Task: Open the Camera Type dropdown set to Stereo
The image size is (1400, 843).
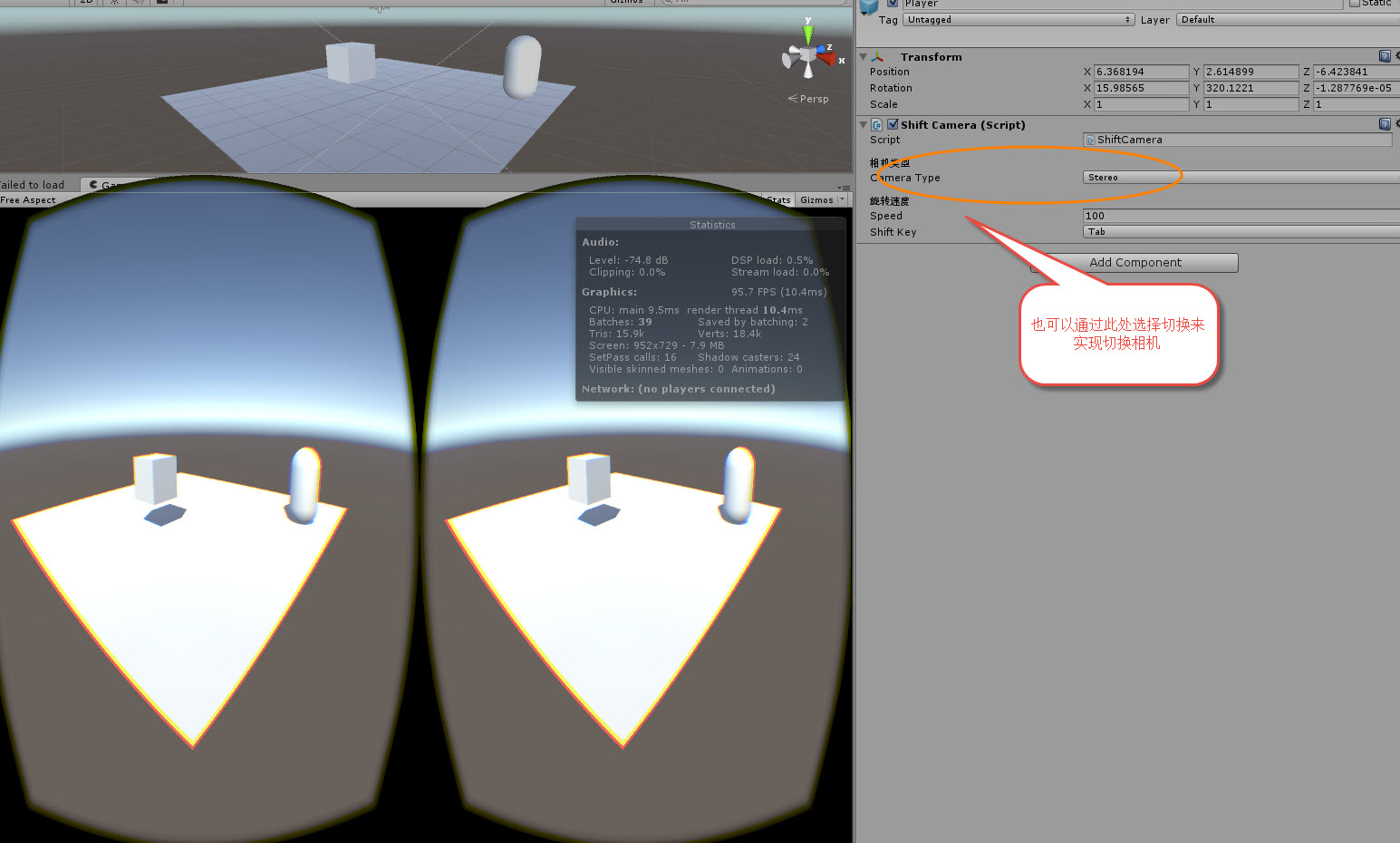Action: pos(1241,178)
